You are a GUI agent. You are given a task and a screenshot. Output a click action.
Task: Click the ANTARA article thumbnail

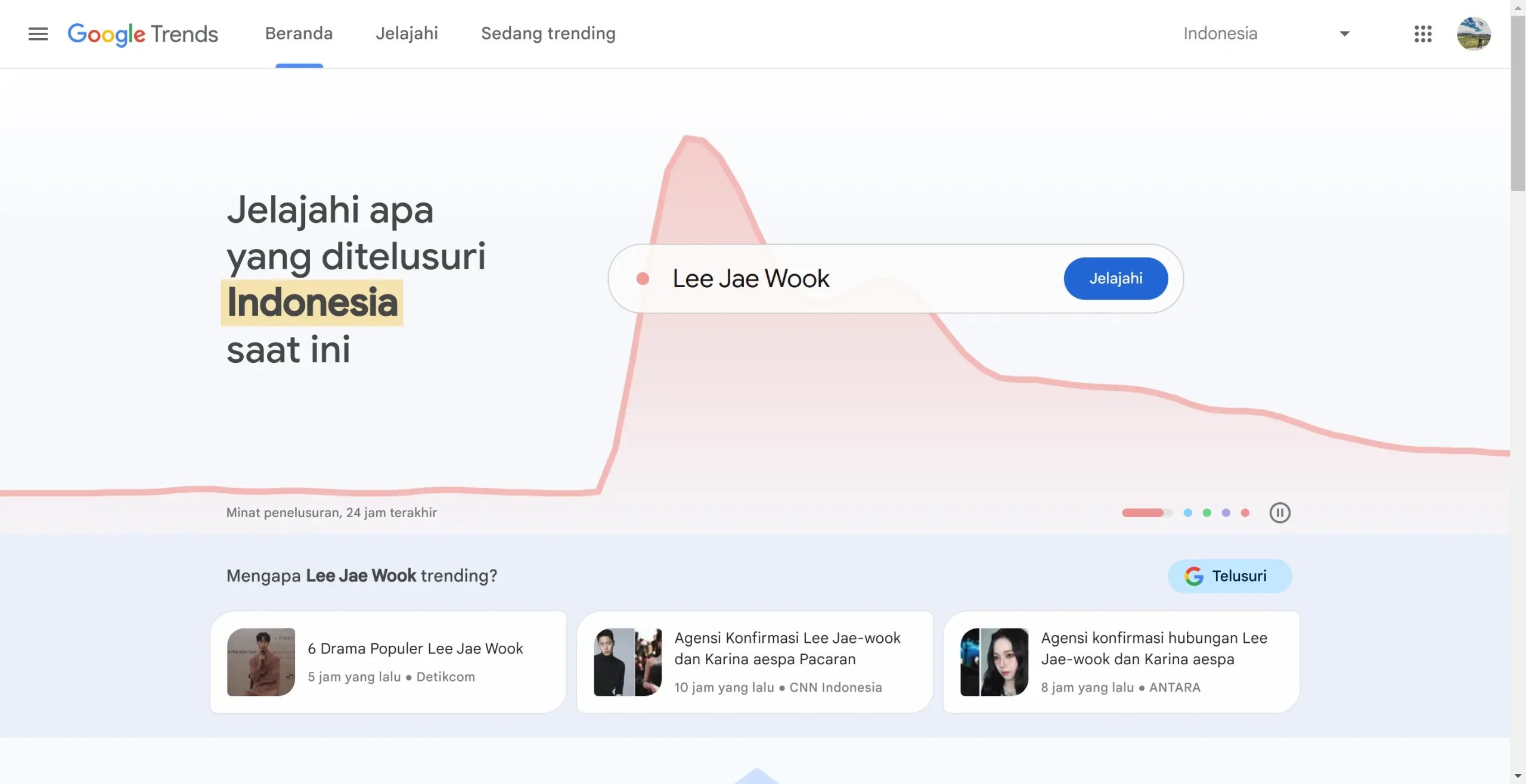coord(994,662)
